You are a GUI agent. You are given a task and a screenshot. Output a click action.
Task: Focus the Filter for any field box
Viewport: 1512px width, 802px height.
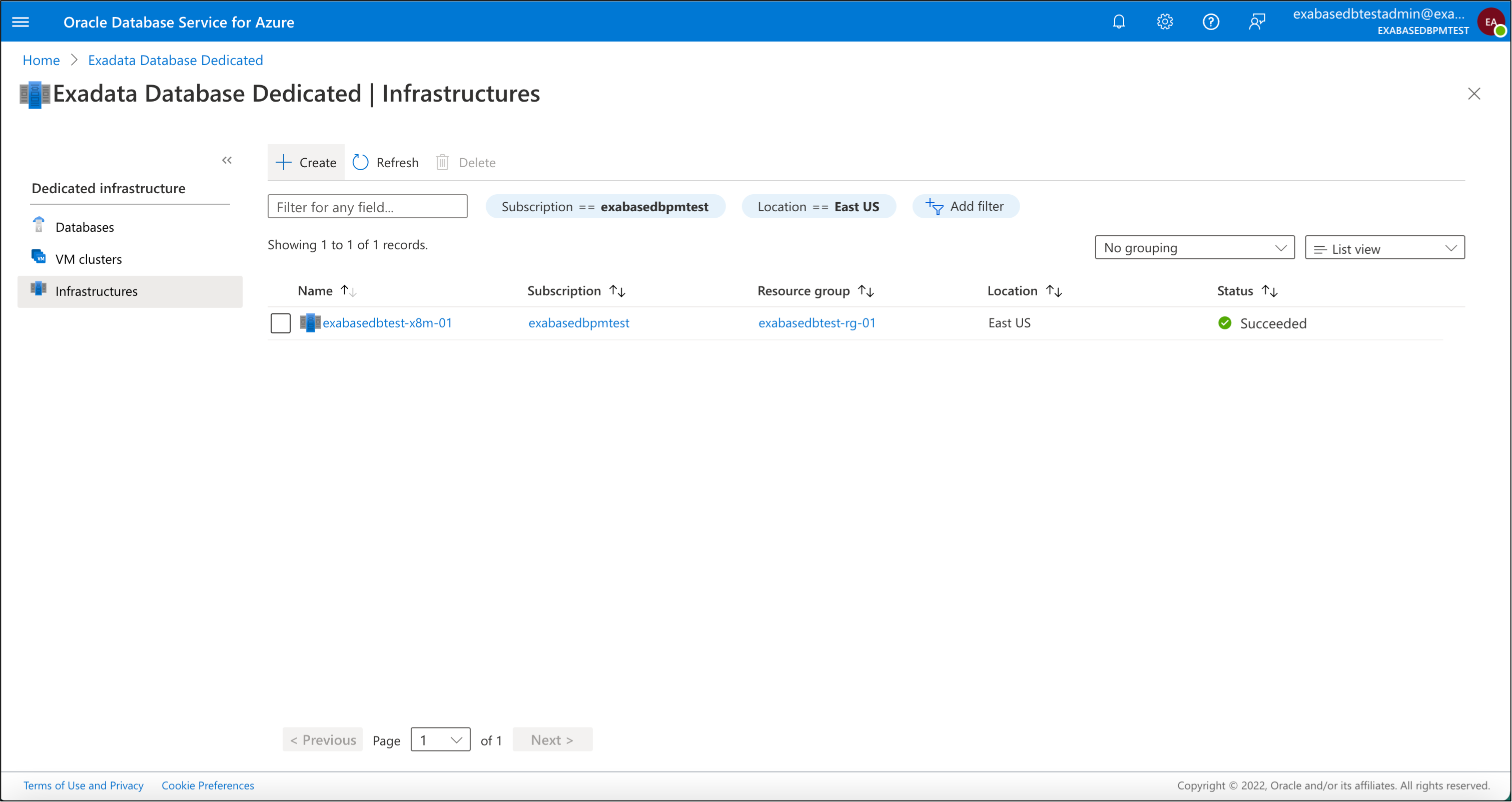(367, 207)
